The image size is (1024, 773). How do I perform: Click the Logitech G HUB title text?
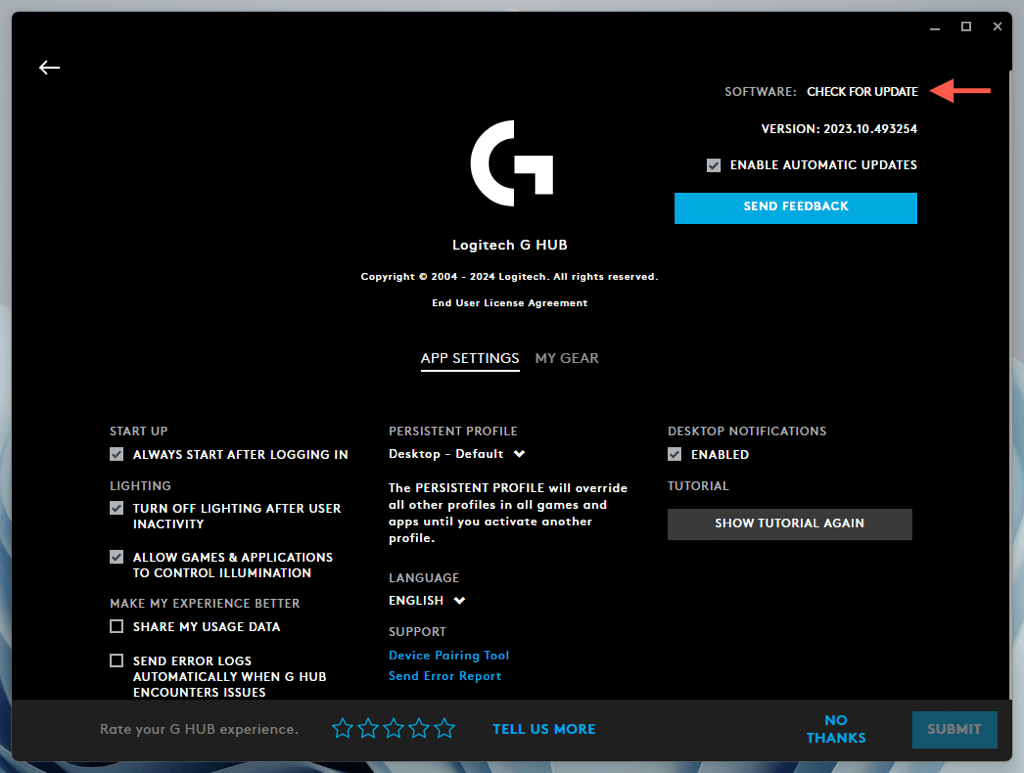(510, 245)
